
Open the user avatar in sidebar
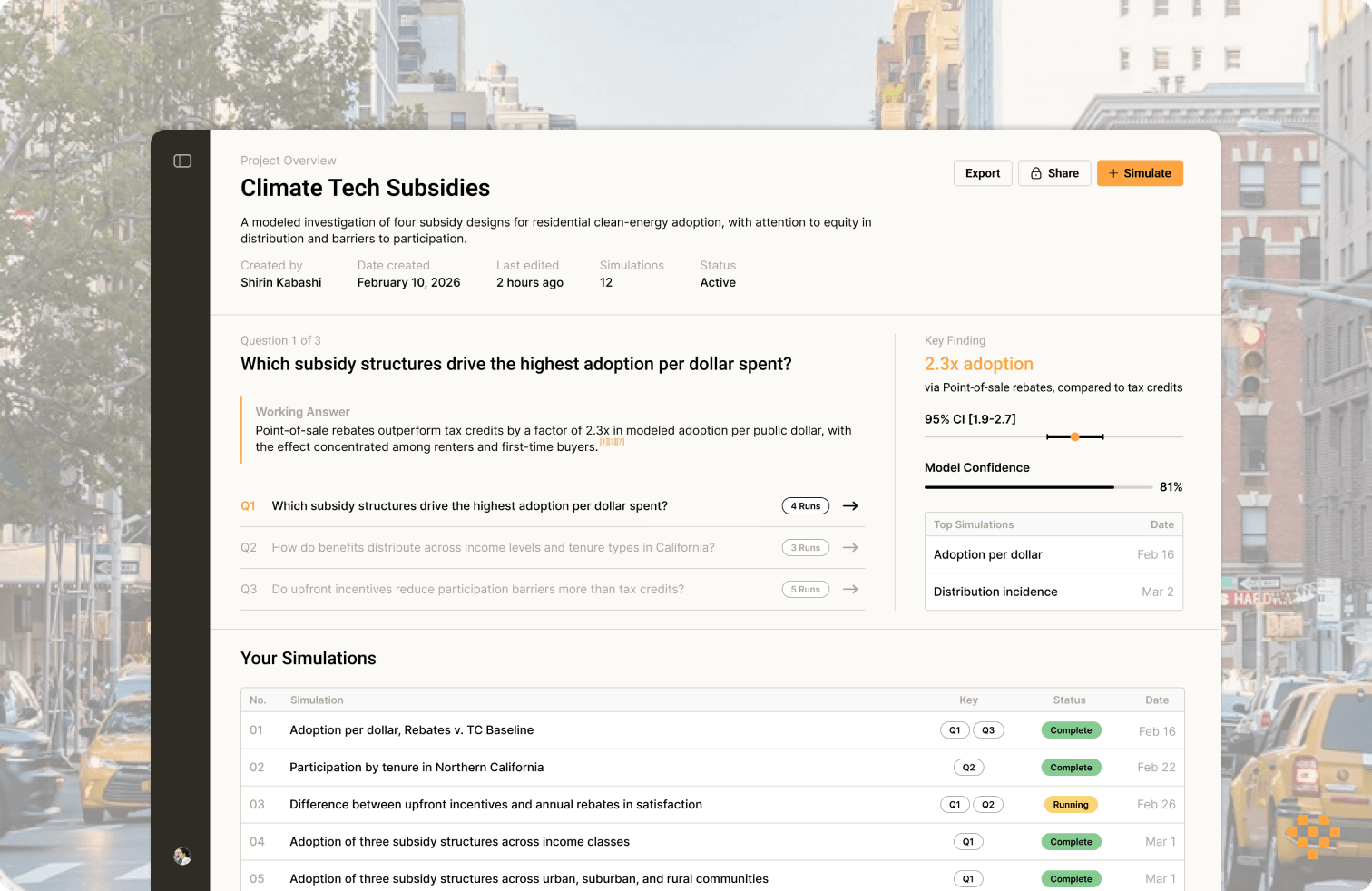pos(182,856)
